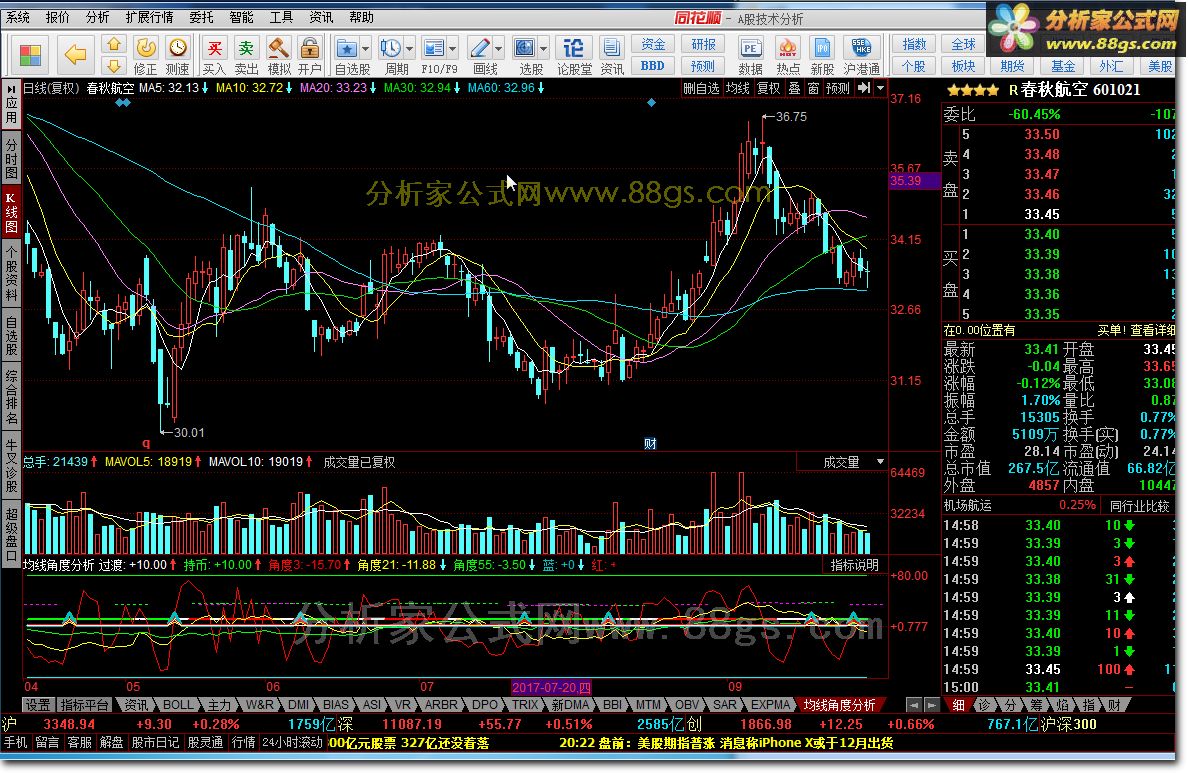Click the 指数 index button
This screenshot has height=773, width=1188.
point(914,44)
